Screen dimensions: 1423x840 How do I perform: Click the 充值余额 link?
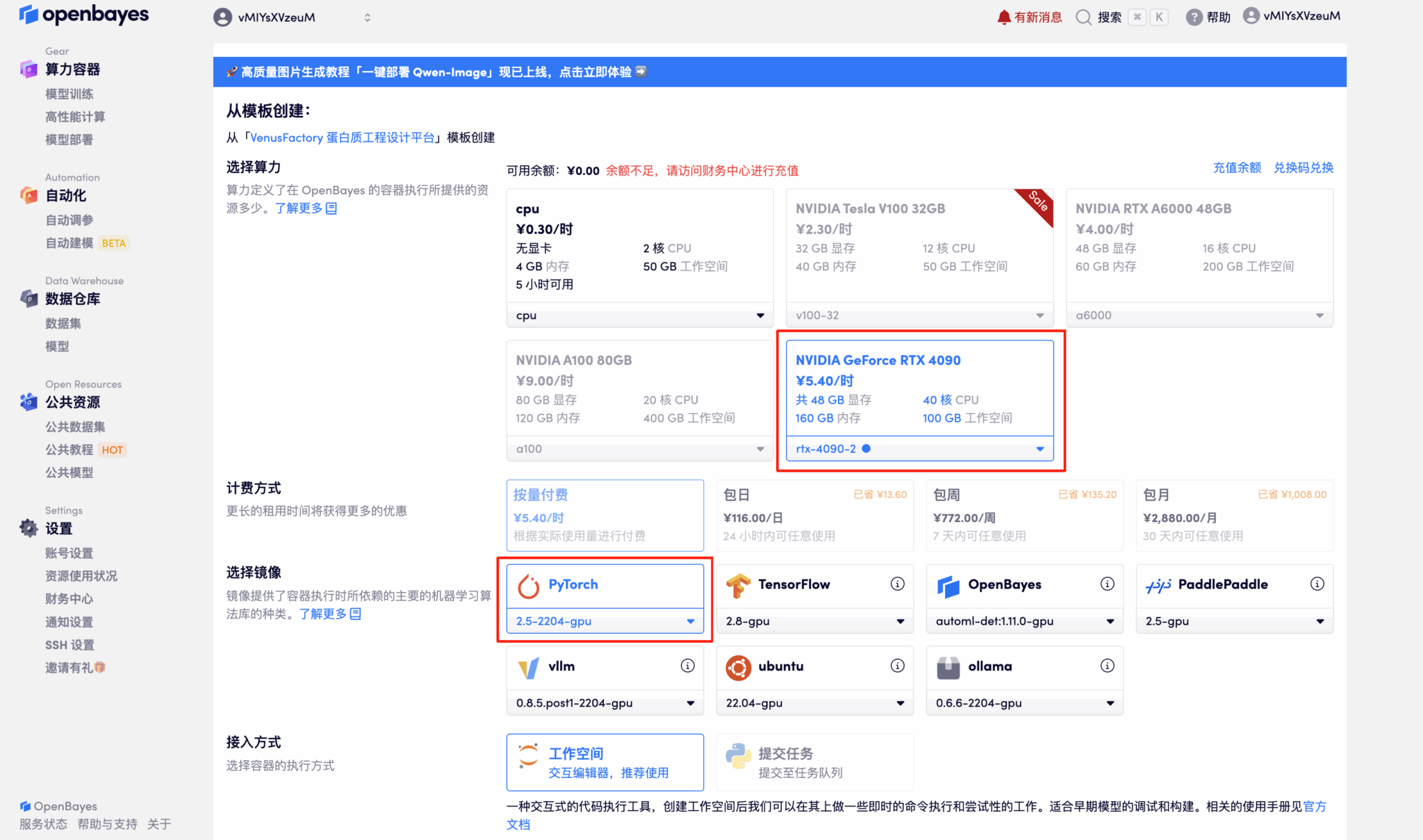point(1236,167)
